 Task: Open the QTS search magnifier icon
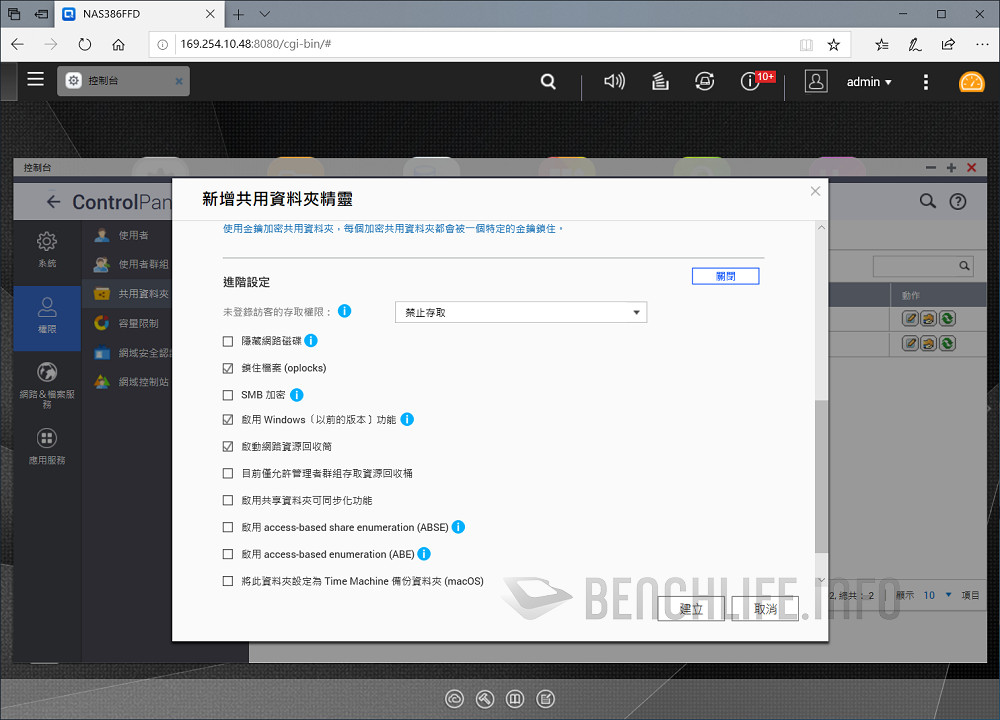pyautogui.click(x=548, y=82)
